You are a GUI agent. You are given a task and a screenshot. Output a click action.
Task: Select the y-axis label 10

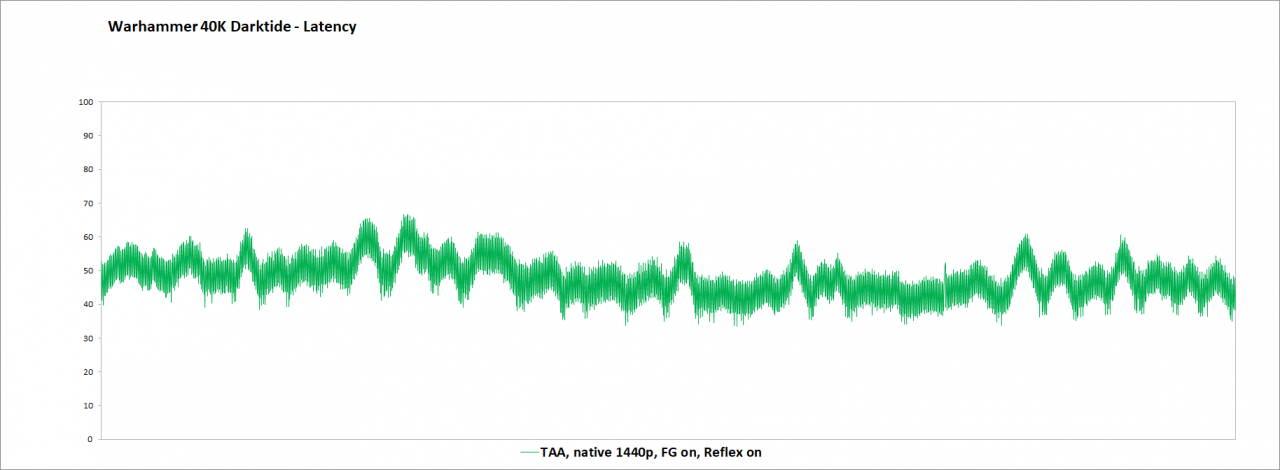coord(88,405)
